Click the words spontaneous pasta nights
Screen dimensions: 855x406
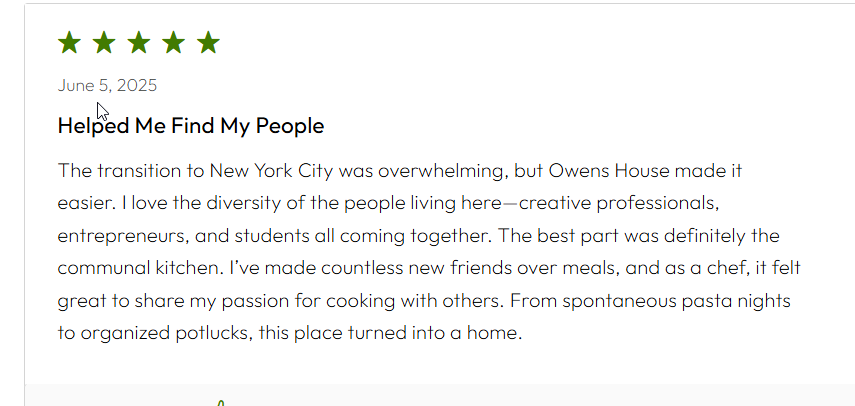click(676, 301)
